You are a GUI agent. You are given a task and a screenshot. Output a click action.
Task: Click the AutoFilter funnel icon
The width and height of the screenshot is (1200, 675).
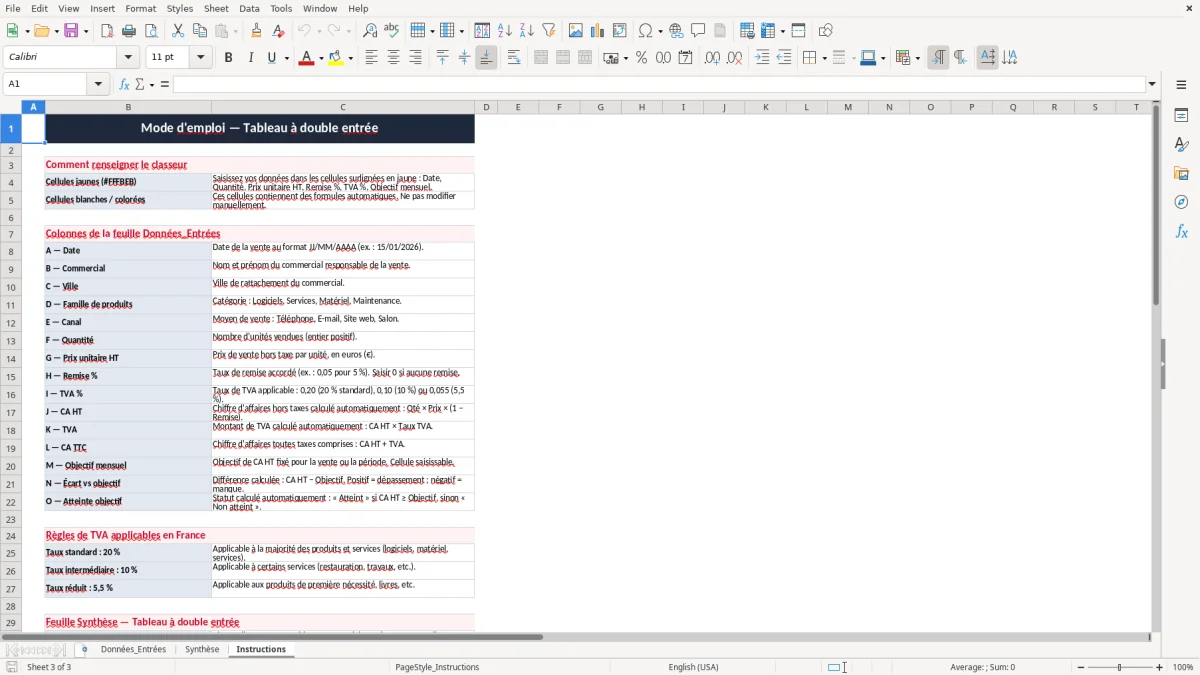point(549,31)
